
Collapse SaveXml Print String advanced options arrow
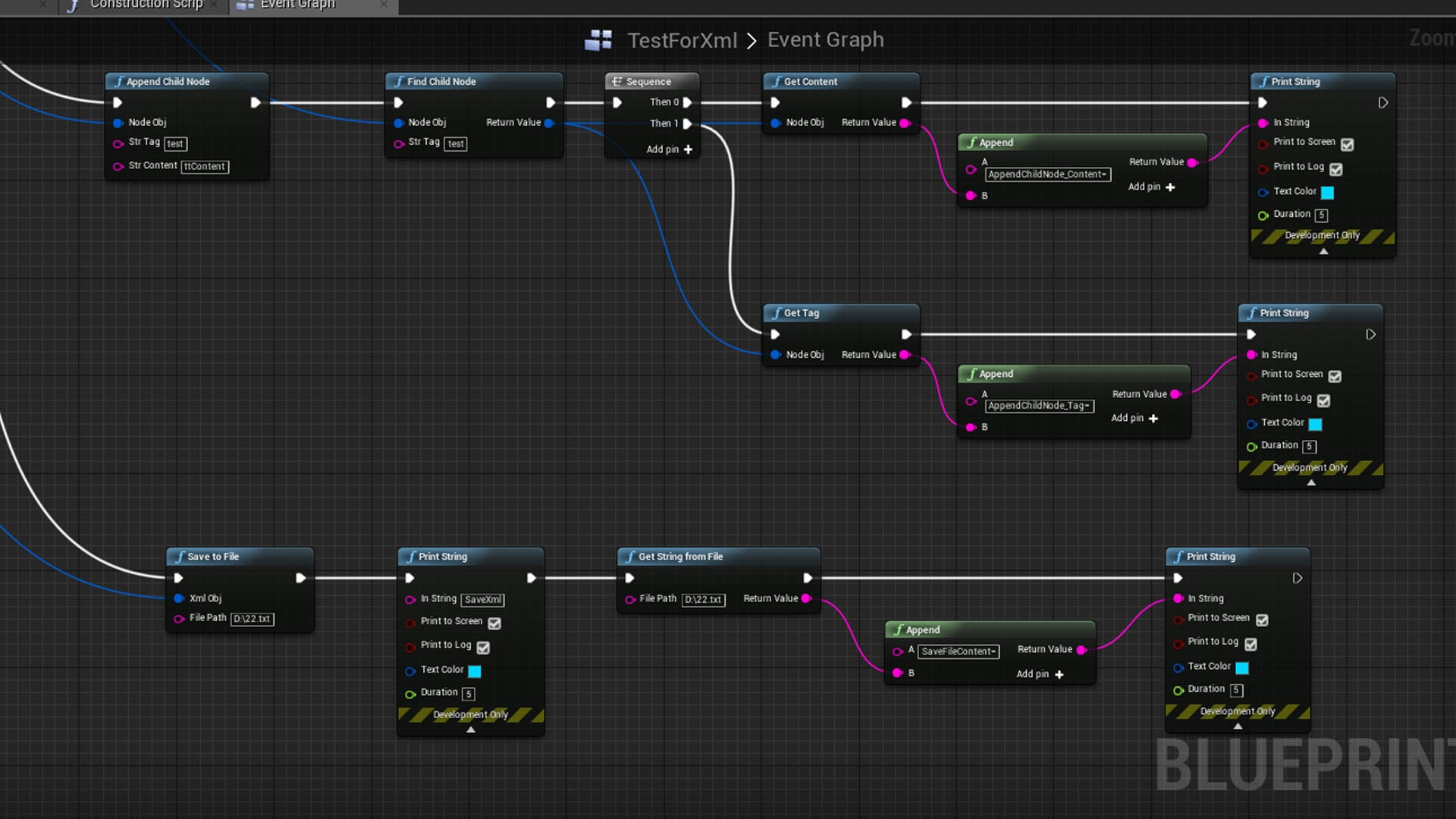coord(471,730)
